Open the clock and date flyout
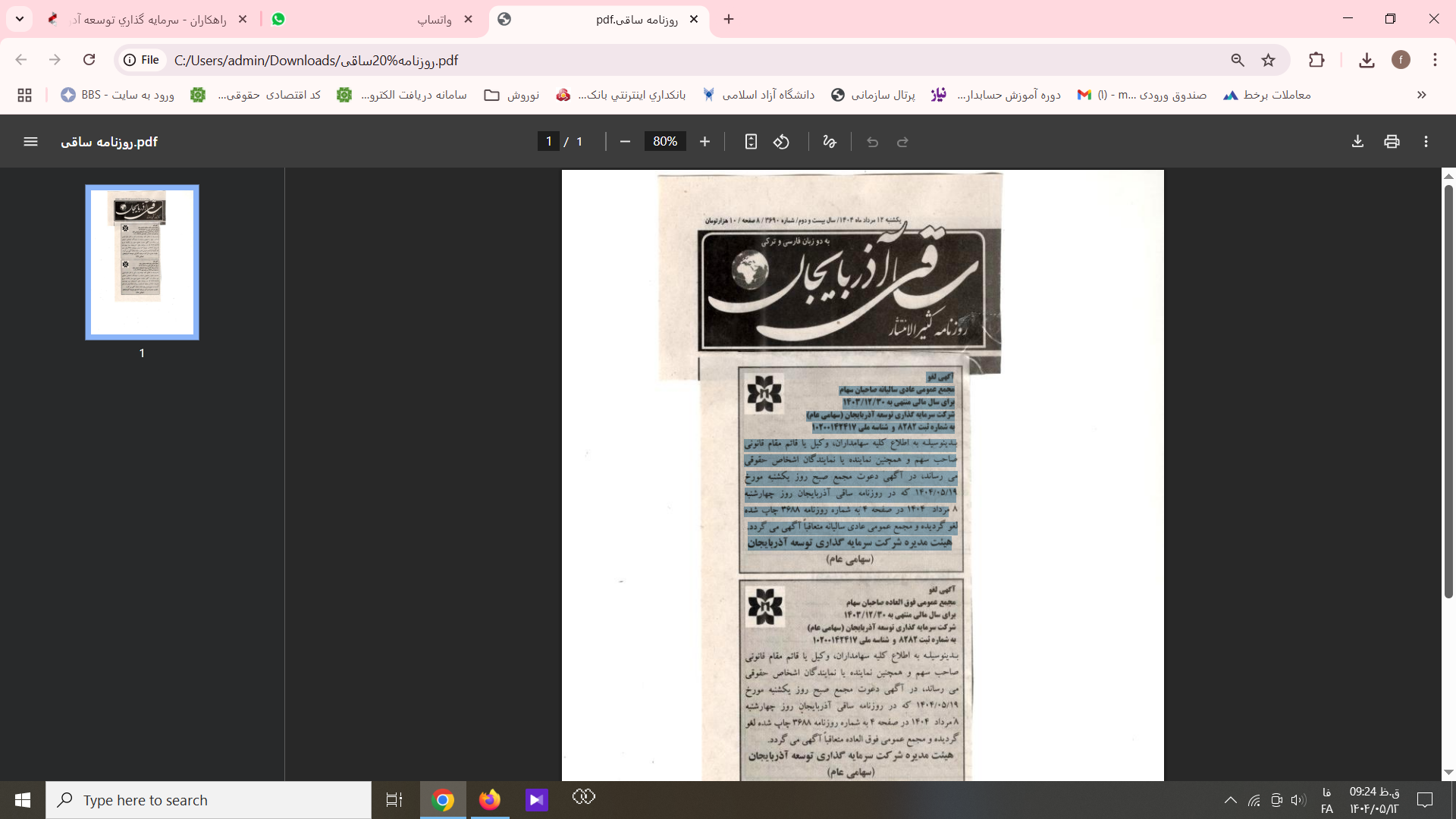Screen dimensions: 1456x819 pyautogui.click(x=1374, y=800)
